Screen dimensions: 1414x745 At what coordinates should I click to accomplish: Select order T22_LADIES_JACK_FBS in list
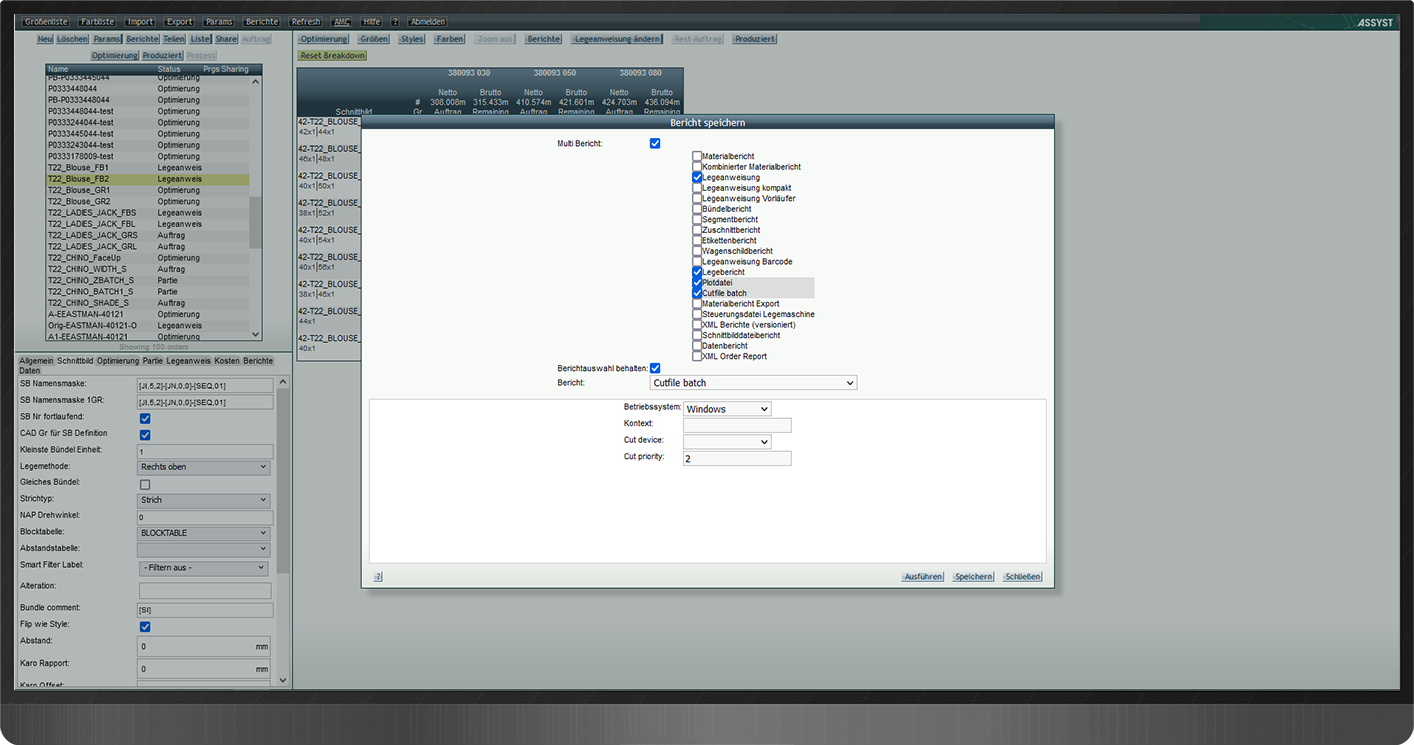point(147,213)
